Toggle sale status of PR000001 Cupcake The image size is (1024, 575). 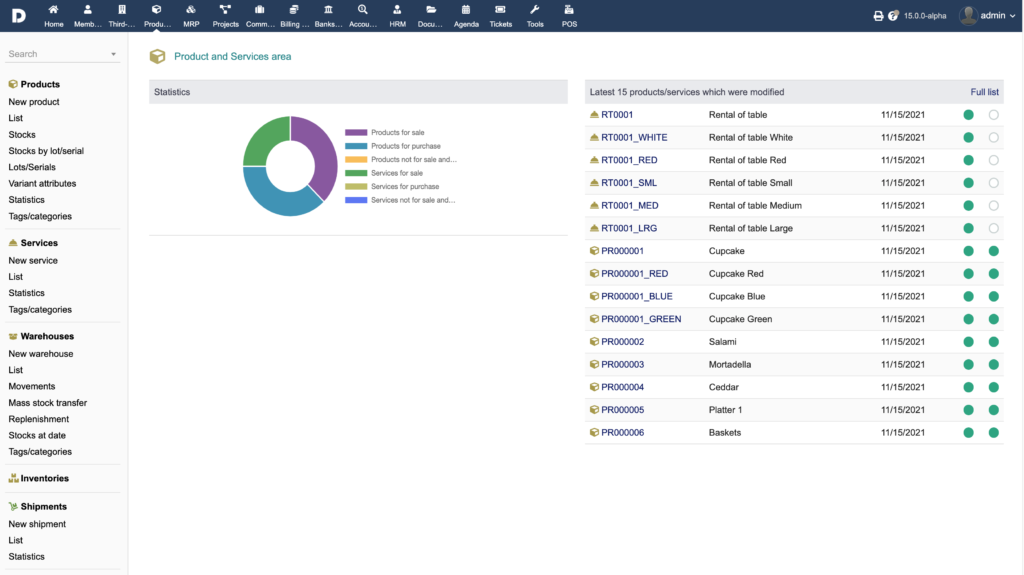coord(968,251)
